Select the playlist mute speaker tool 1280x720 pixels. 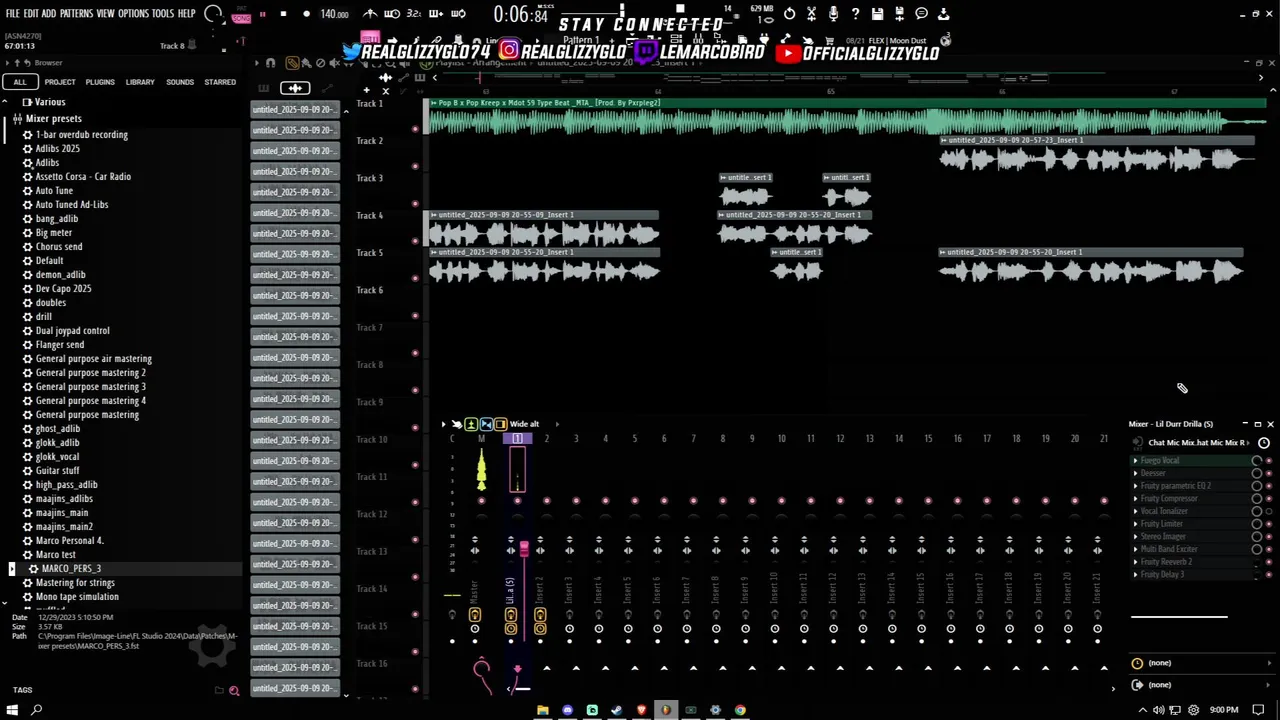coord(334,63)
